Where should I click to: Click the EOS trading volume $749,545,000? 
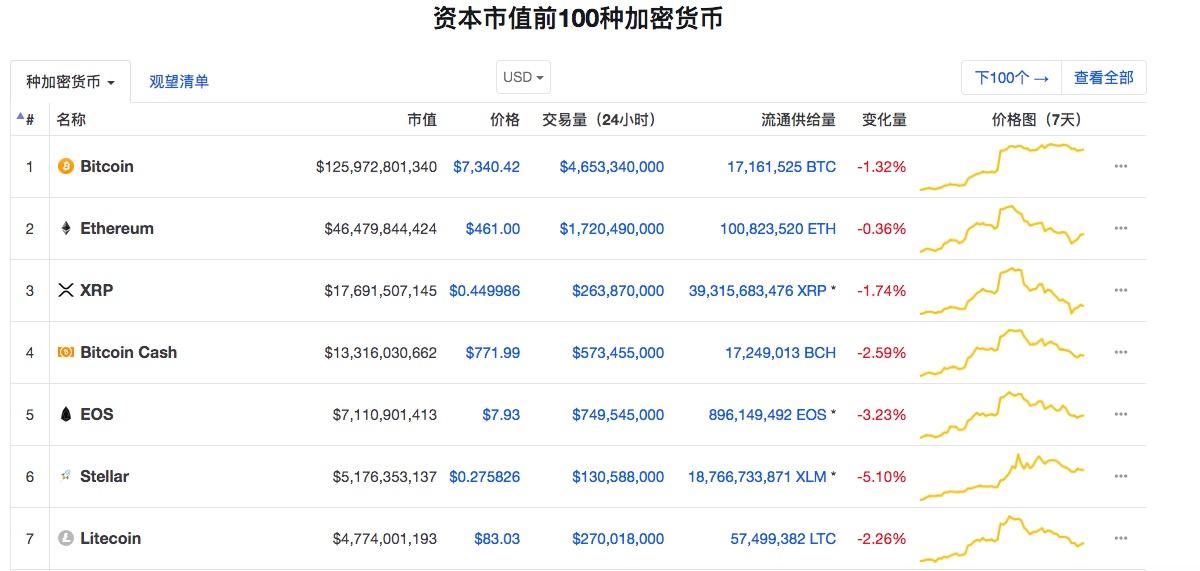pyautogui.click(x=617, y=415)
